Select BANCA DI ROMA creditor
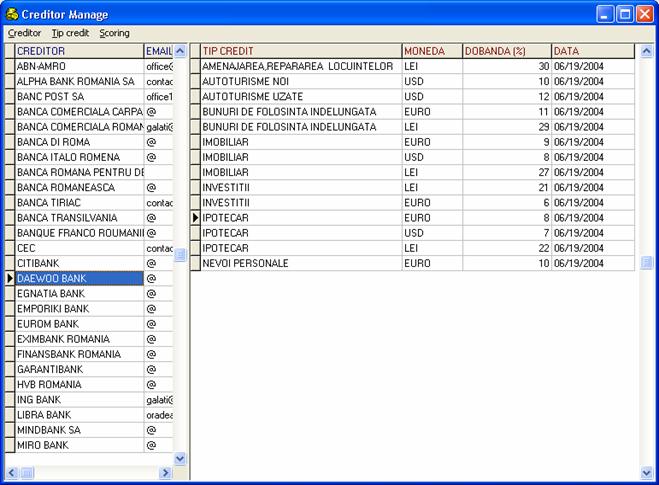 pos(79,142)
